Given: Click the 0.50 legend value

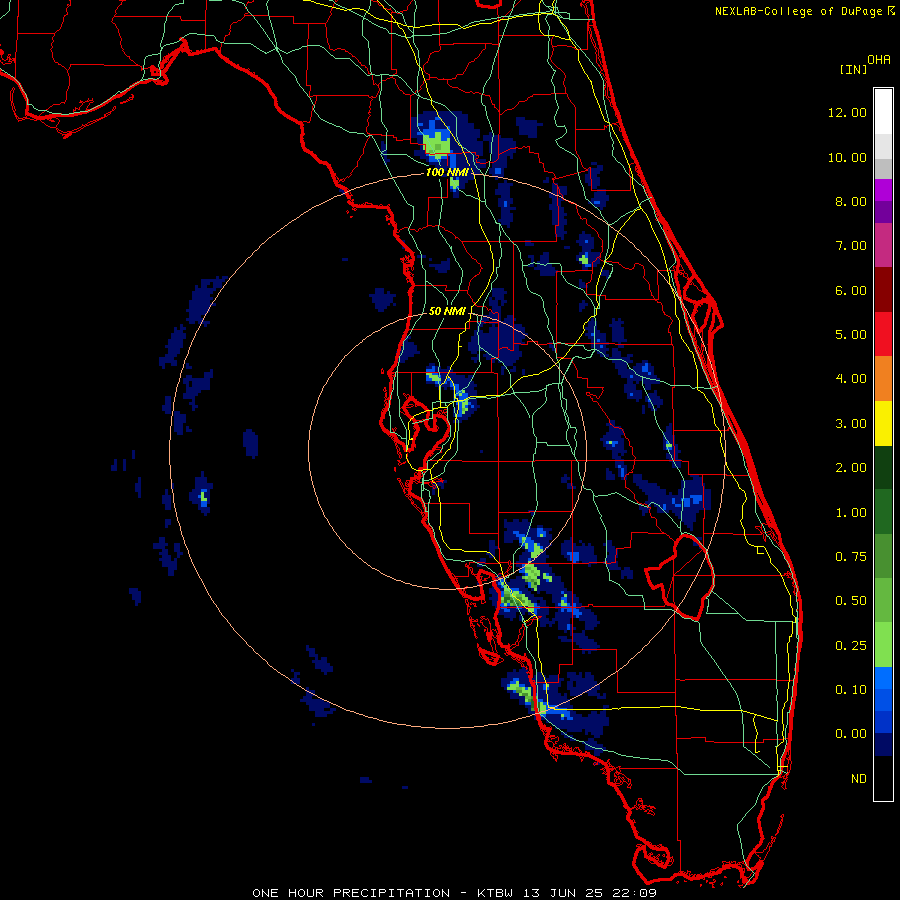Looking at the screenshot, I should [851, 601].
